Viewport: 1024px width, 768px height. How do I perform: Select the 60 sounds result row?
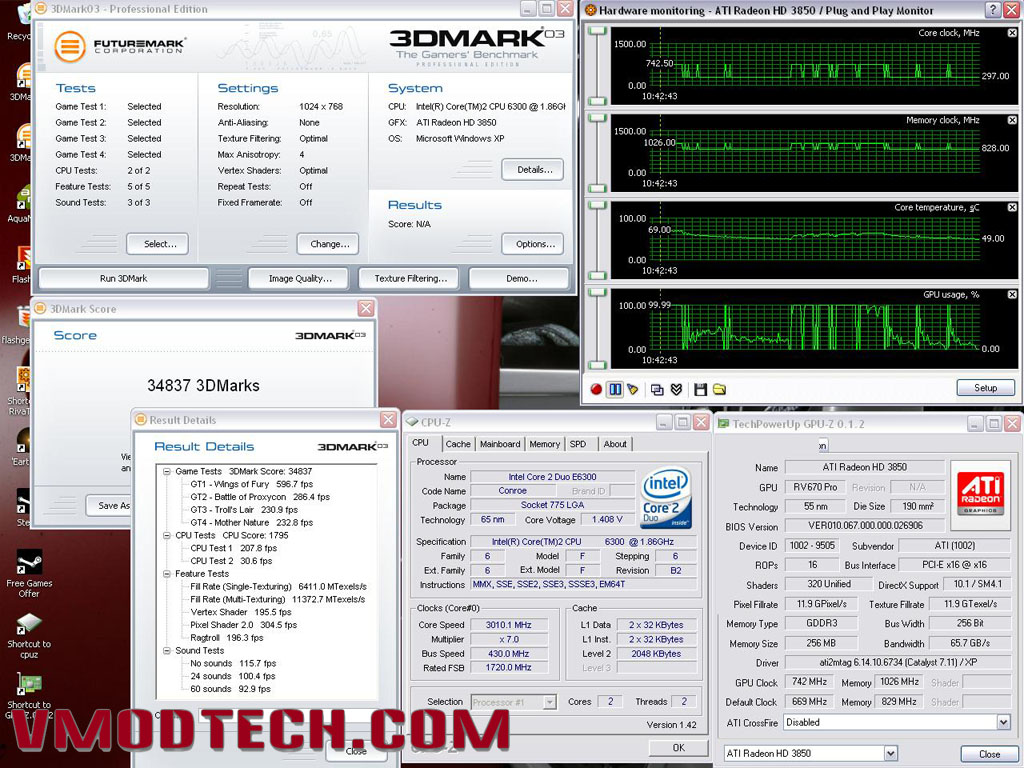click(230, 689)
